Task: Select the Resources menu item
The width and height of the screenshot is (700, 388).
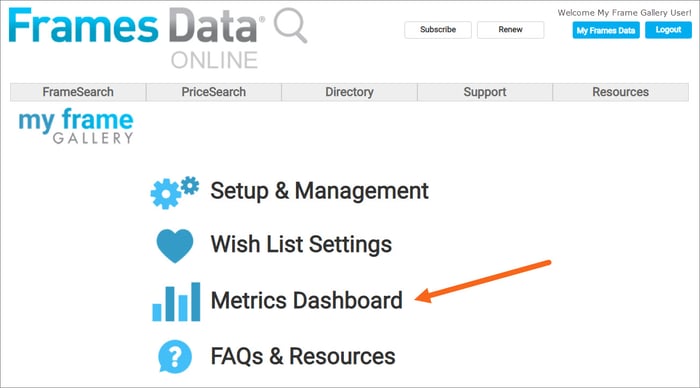Action: [x=621, y=92]
